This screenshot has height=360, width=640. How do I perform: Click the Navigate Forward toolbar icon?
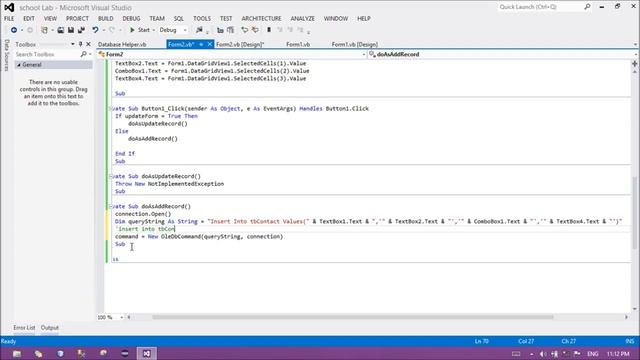click(30, 30)
